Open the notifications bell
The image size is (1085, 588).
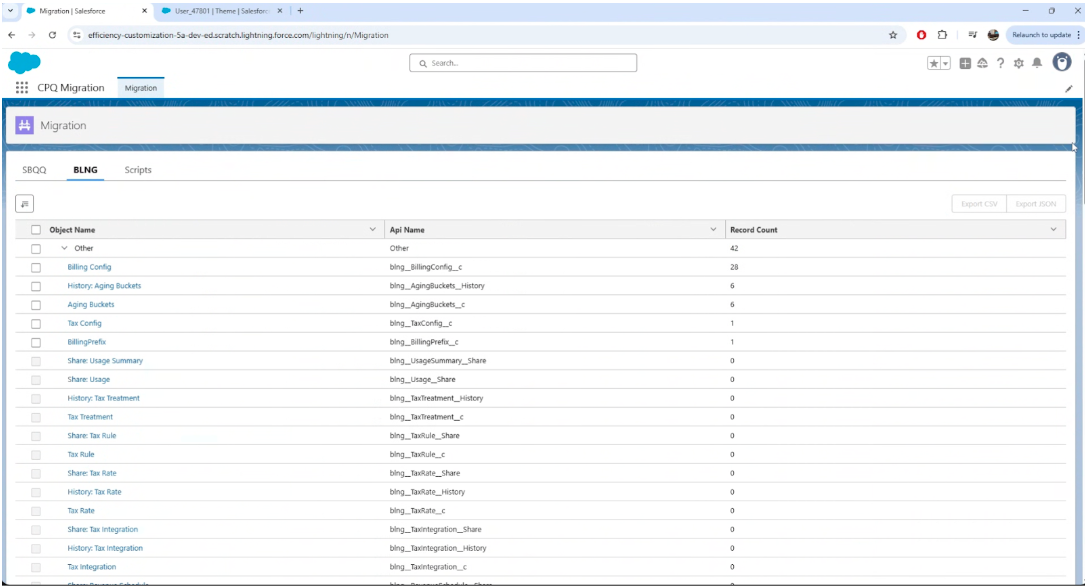click(x=1037, y=63)
